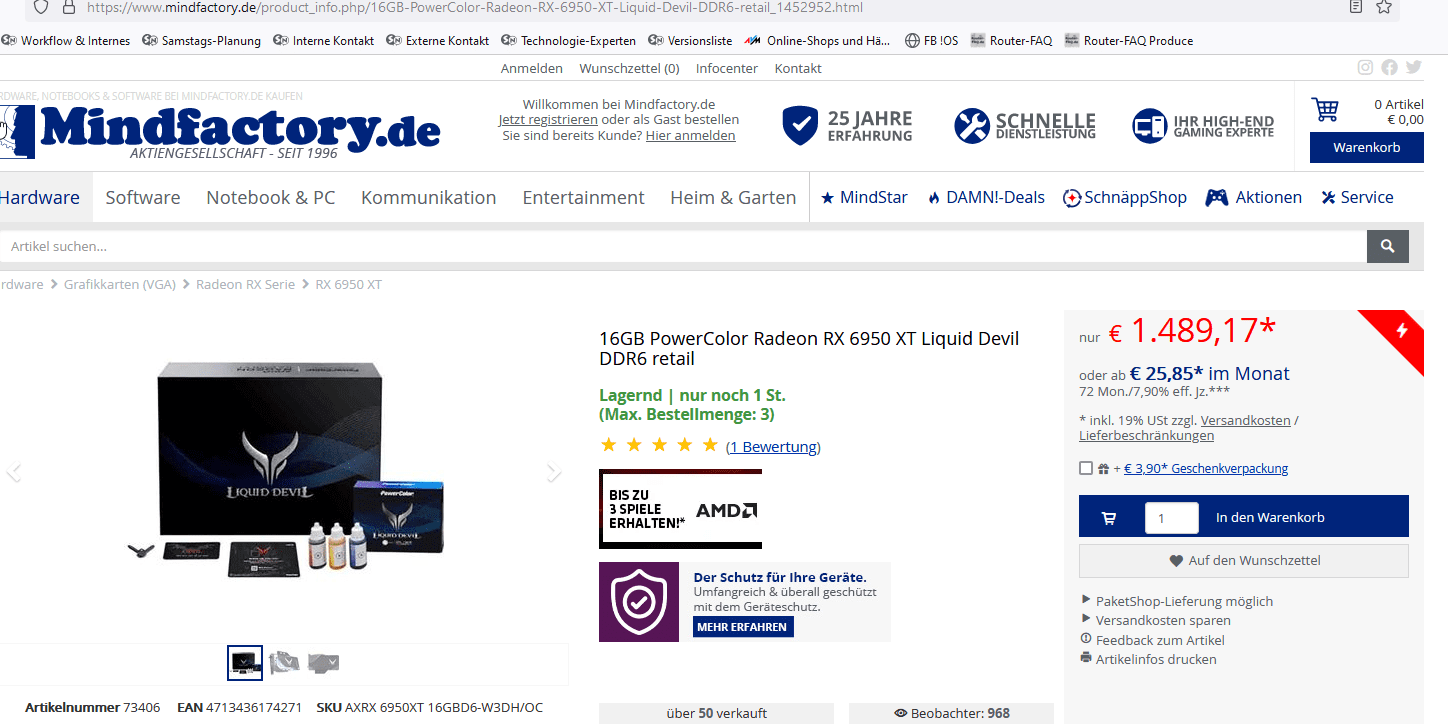Image resolution: width=1448 pixels, height=724 pixels.
Task: Click the Warenkorb button in header
Action: coord(1366,148)
